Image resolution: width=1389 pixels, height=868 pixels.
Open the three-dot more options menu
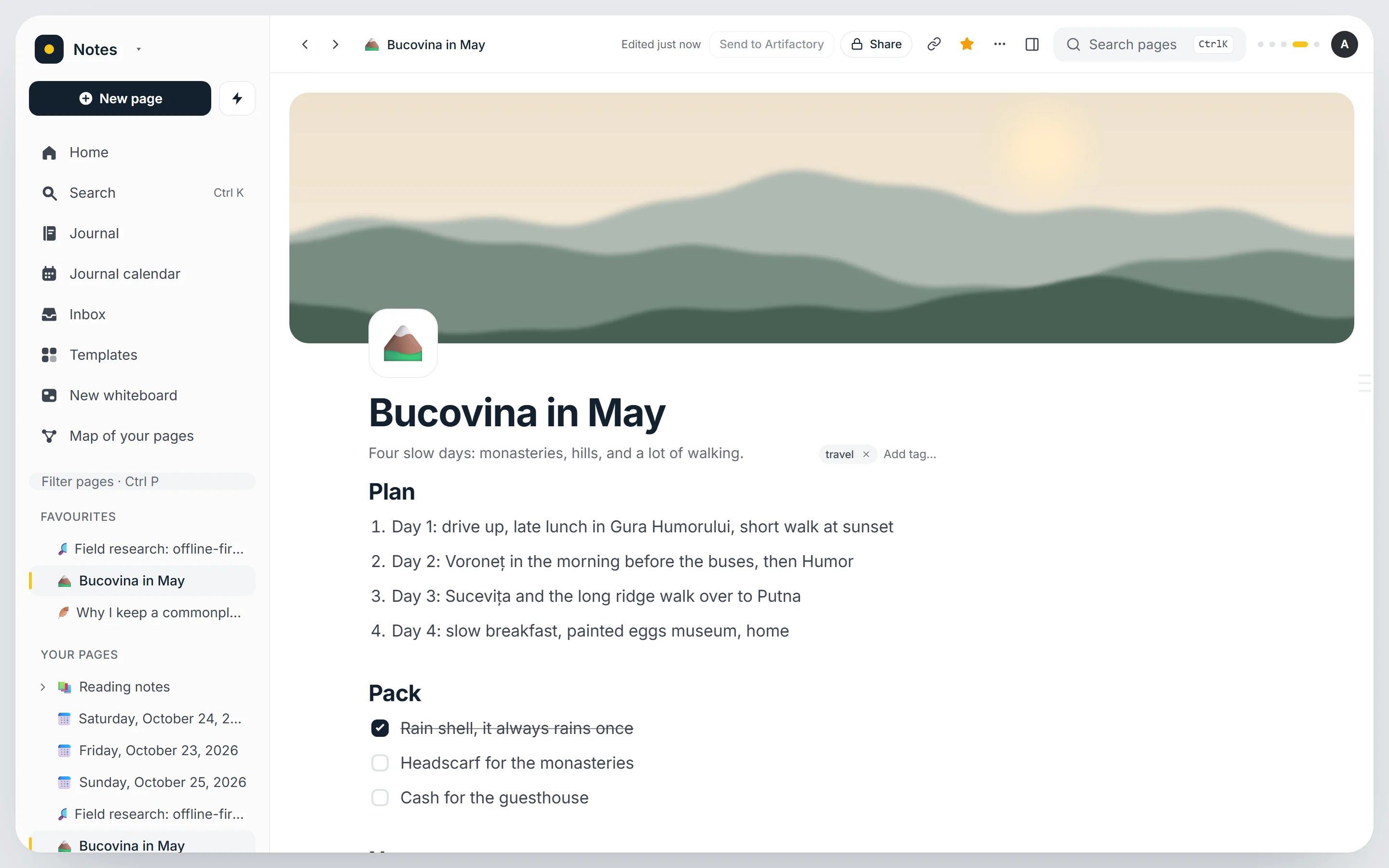(999, 44)
